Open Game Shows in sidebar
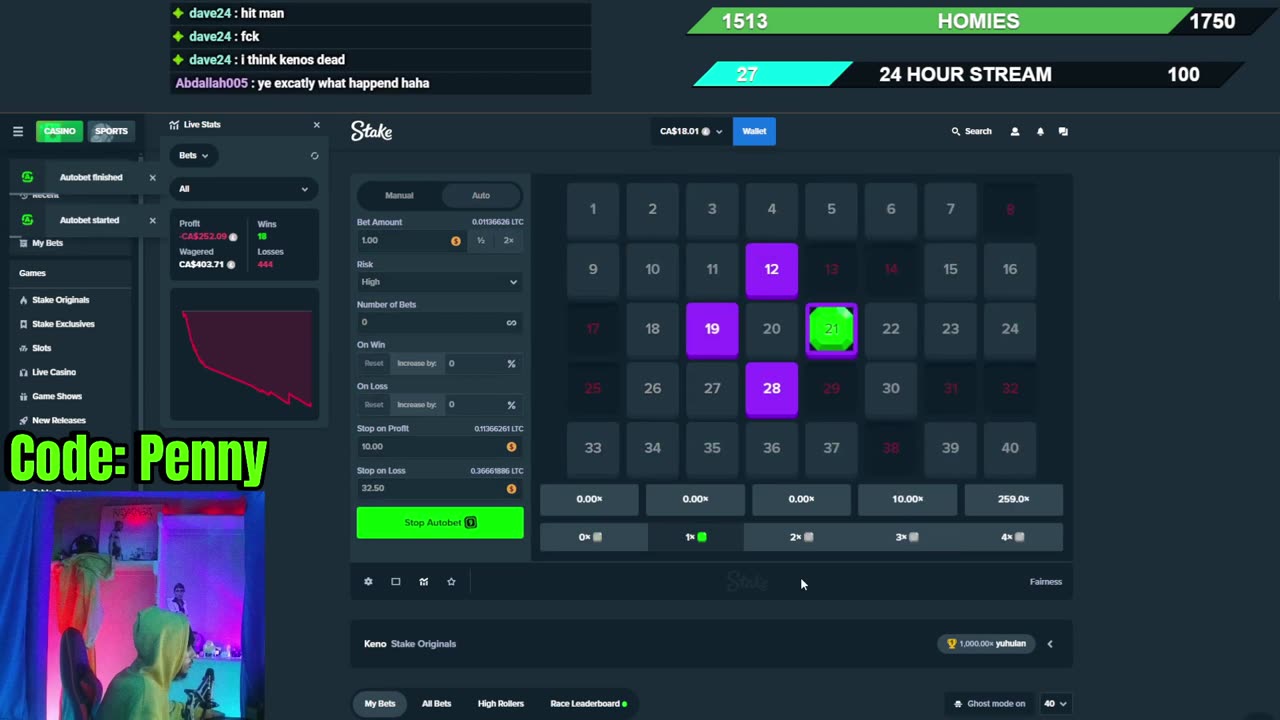The height and width of the screenshot is (720, 1280). pyautogui.click(x=57, y=396)
